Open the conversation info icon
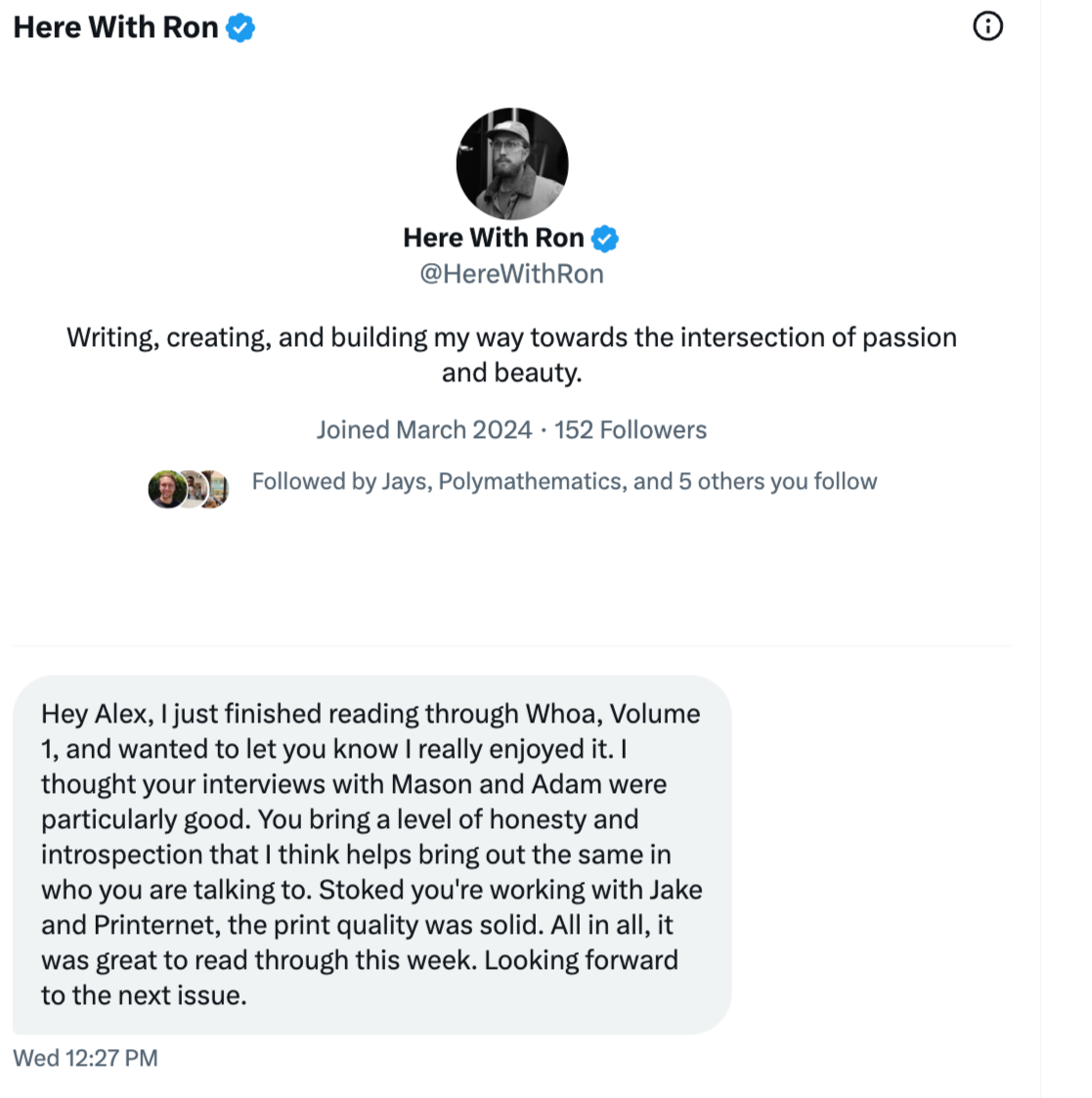The image size is (1092, 1098). click(x=987, y=26)
